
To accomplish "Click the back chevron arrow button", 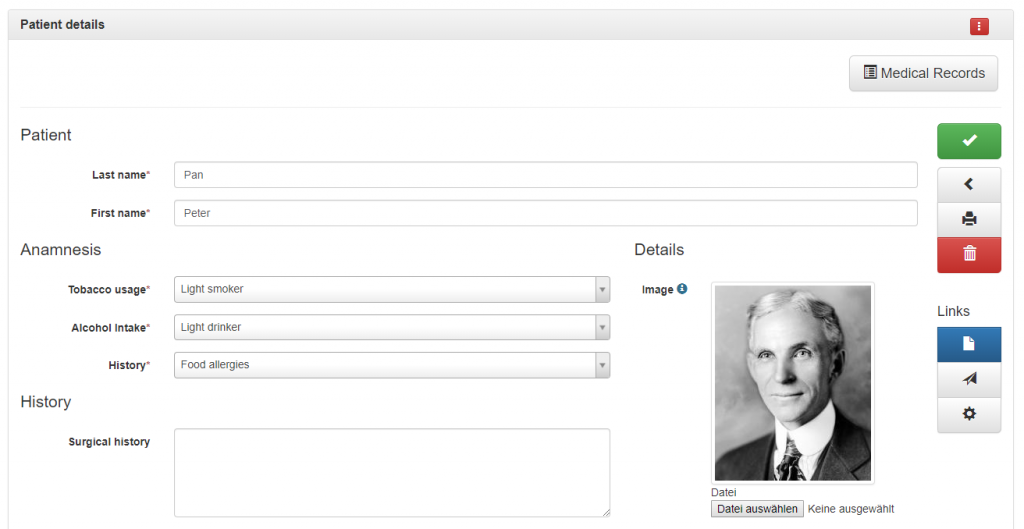I will click(x=968, y=185).
